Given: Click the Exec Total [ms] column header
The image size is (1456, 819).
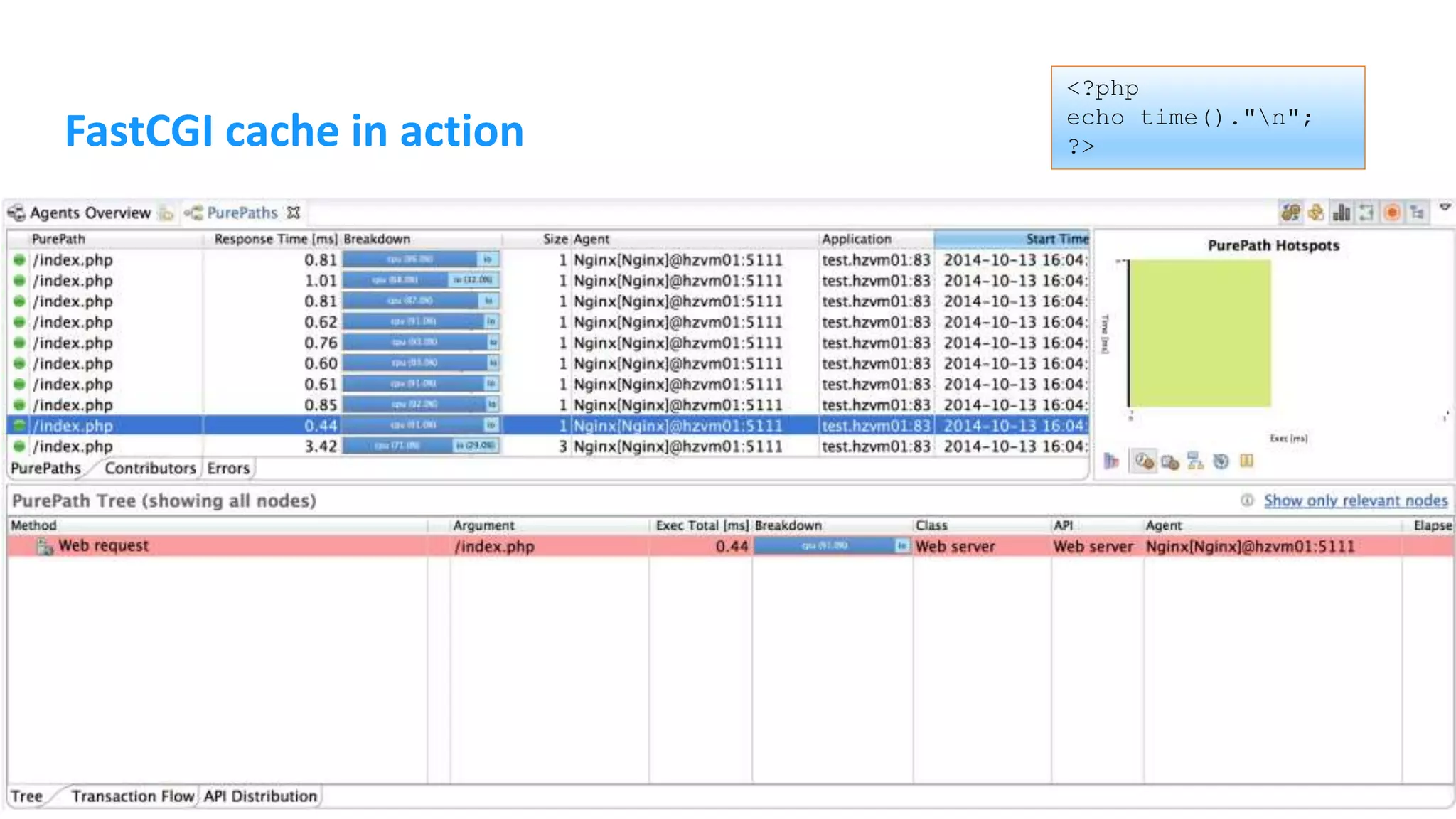Looking at the screenshot, I should click(x=701, y=525).
